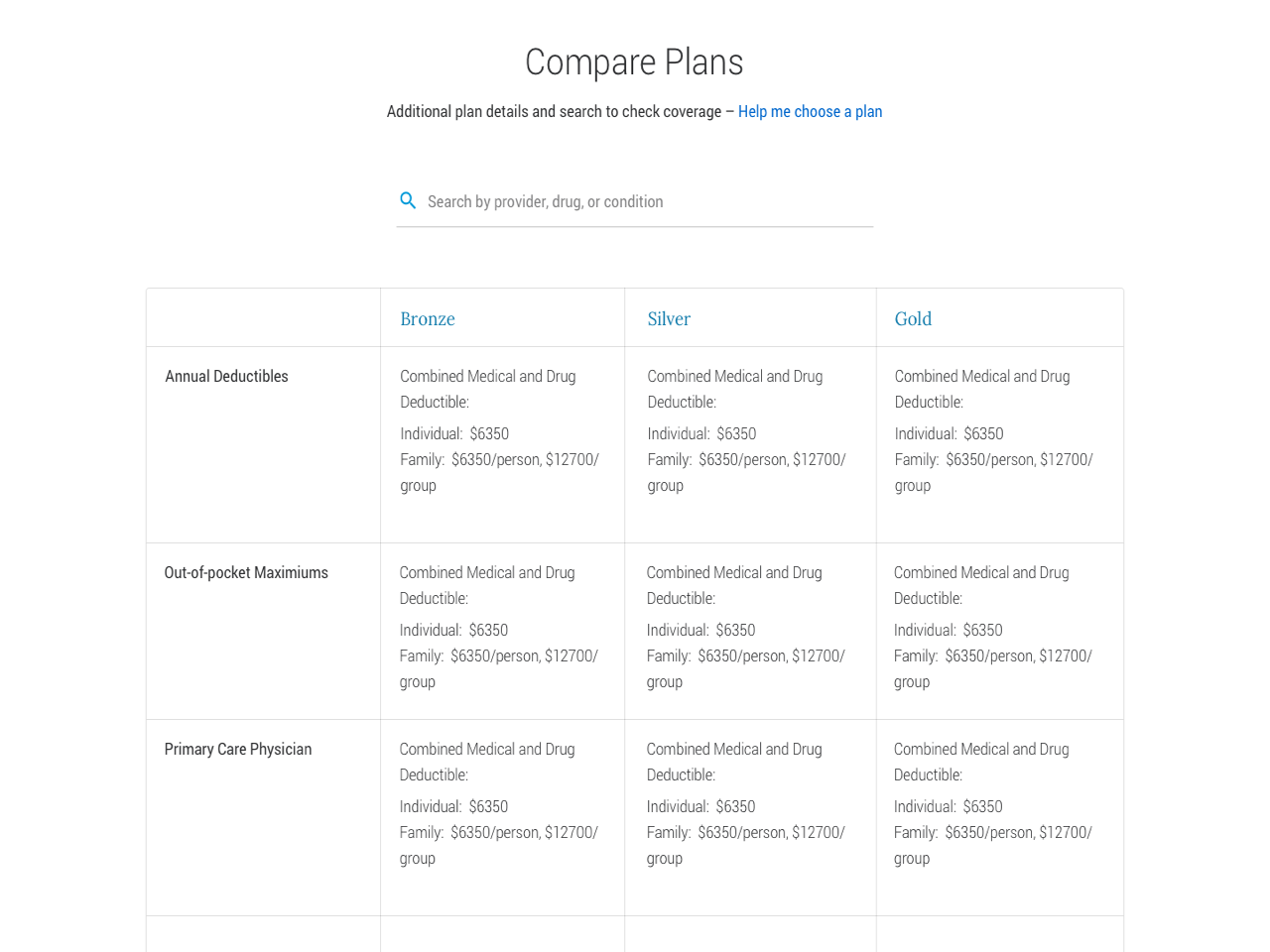The width and height of the screenshot is (1270, 952).
Task: Open the Gold plan link
Action: click(913, 319)
